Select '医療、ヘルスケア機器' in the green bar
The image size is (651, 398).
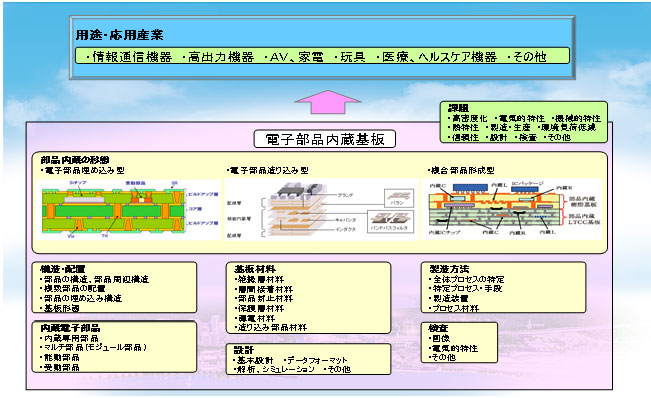pyautogui.click(x=439, y=56)
